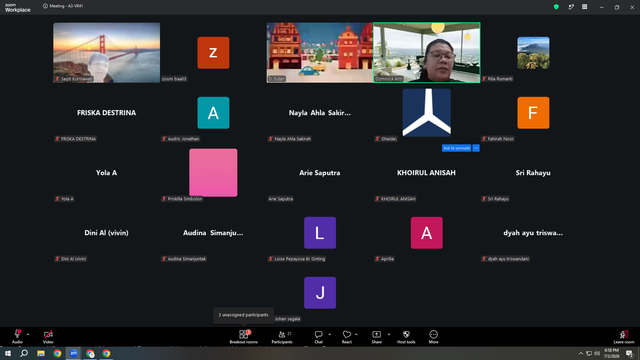640x360 pixels.
Task: Expand the Chat options arrow
Action: coord(329,334)
